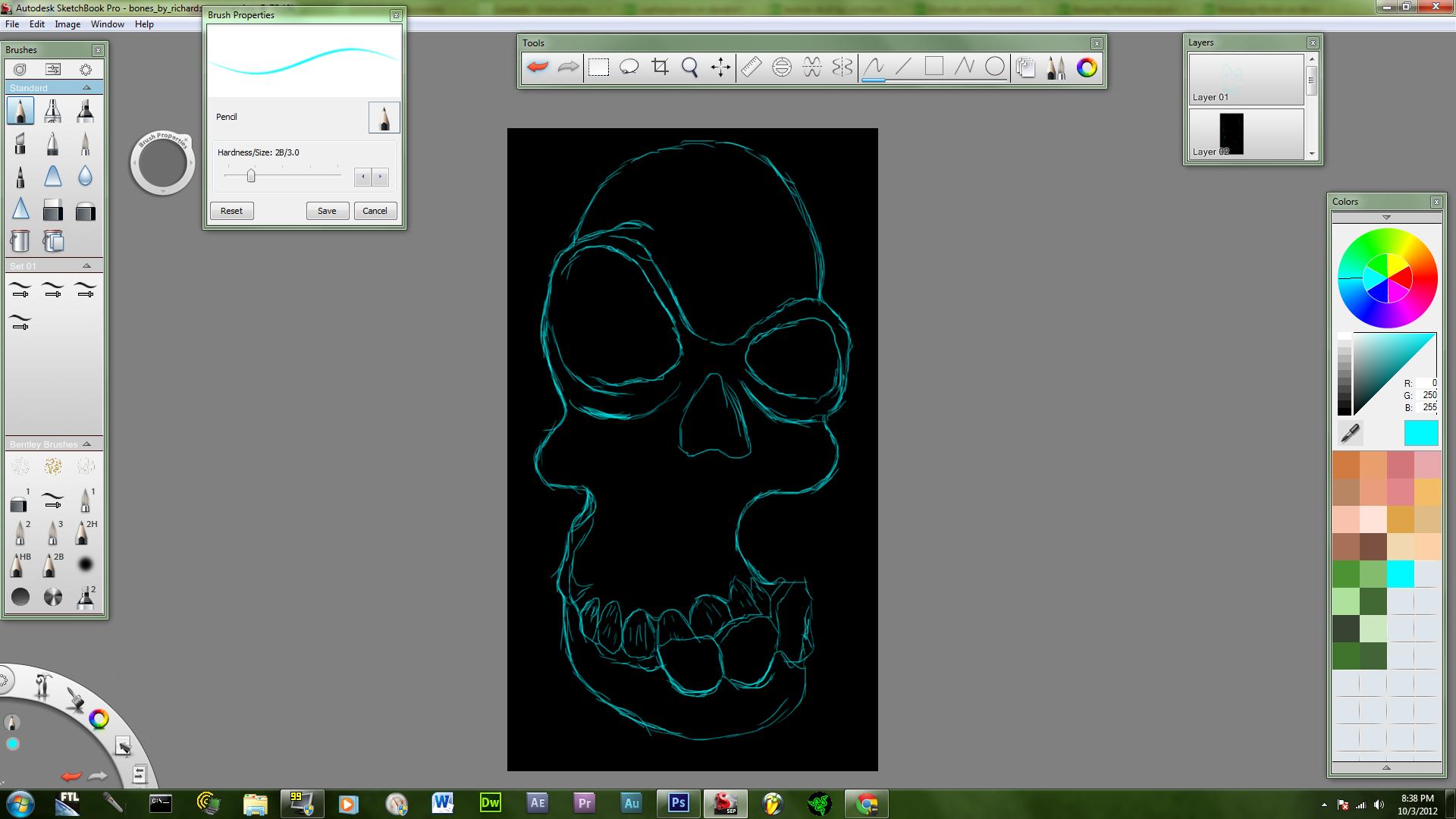Select the Marker brush in Standard set
This screenshot has width=1456, height=819.
click(85, 111)
